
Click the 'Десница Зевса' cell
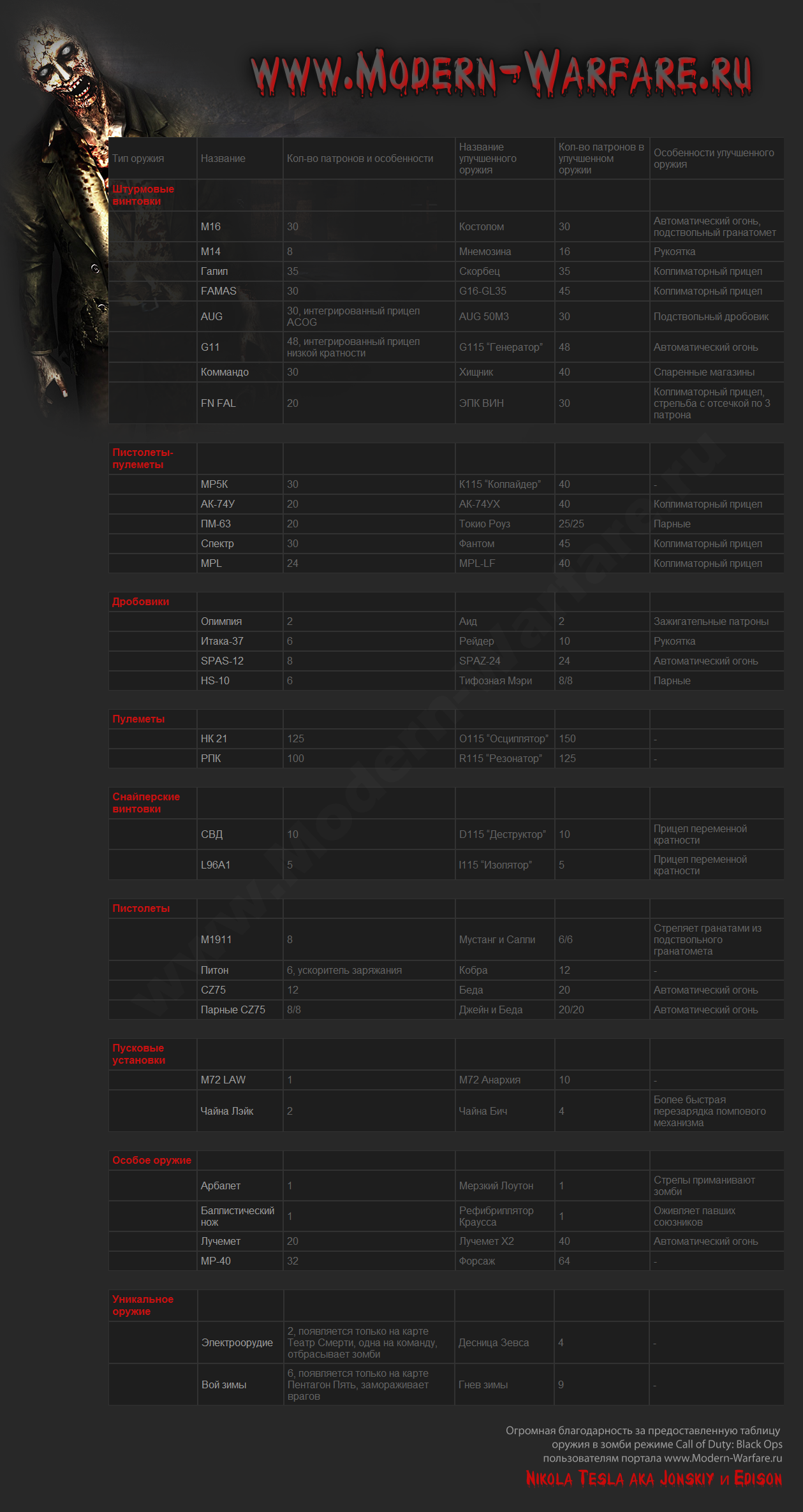[505, 1343]
